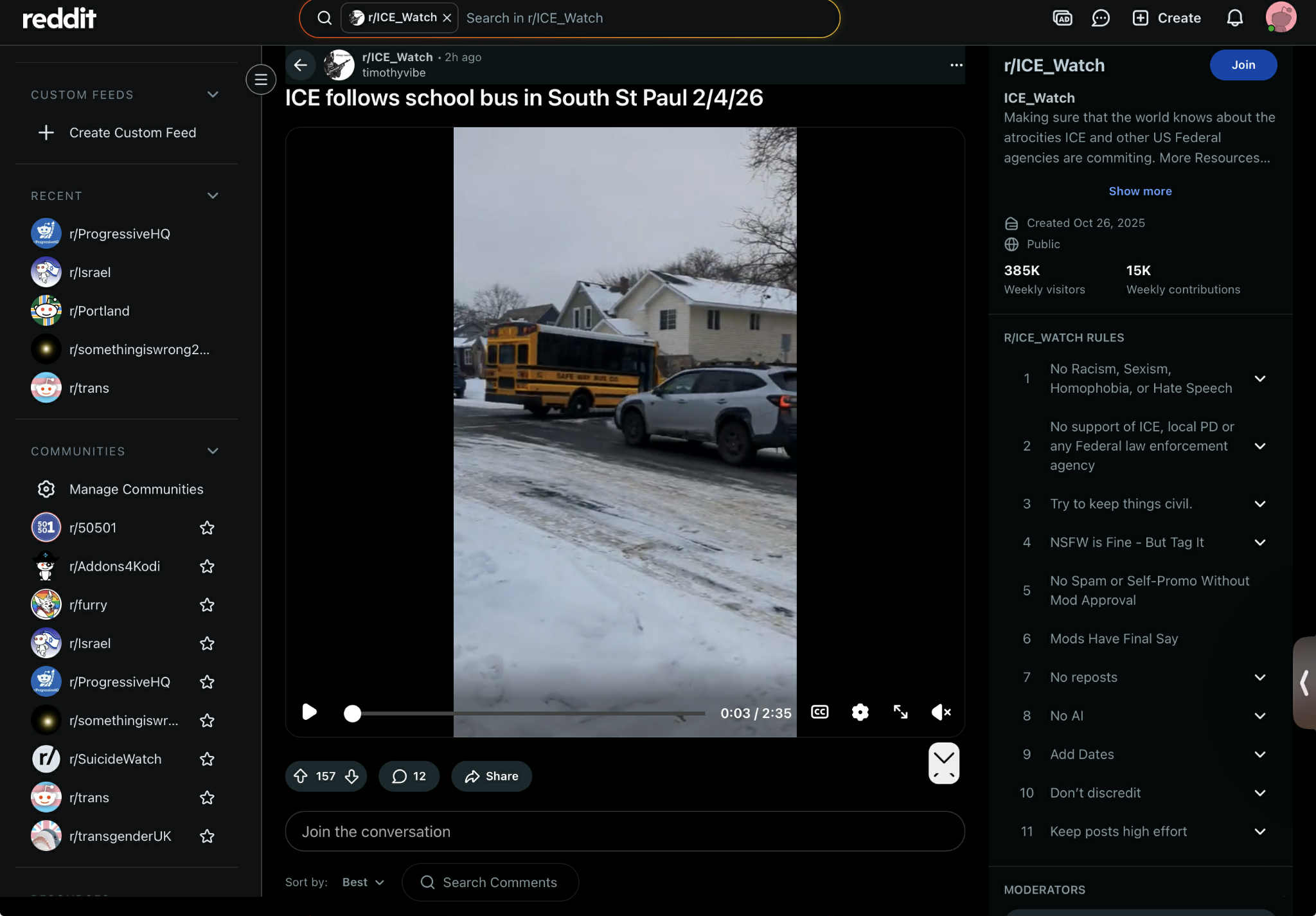This screenshot has height=916, width=1316.
Task: Open r/Portland from recent list
Action: point(99,311)
